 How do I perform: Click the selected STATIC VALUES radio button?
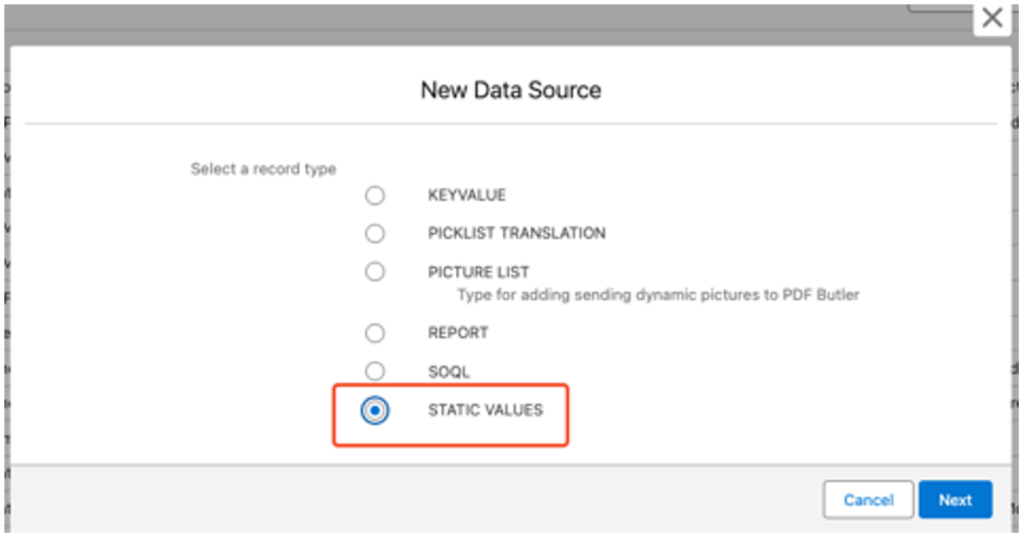pos(375,410)
